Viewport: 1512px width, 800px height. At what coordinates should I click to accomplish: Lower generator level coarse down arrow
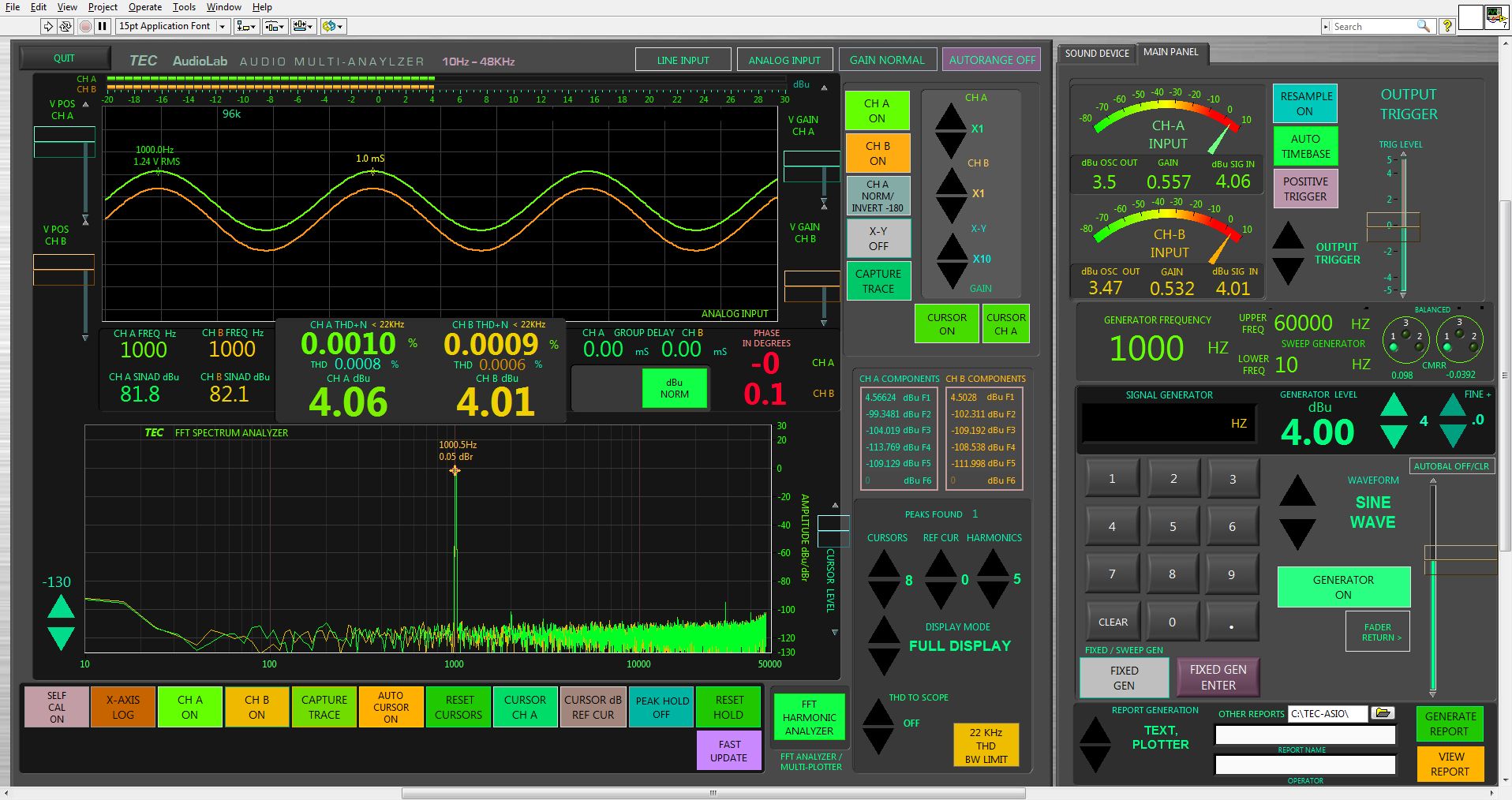tap(1394, 436)
